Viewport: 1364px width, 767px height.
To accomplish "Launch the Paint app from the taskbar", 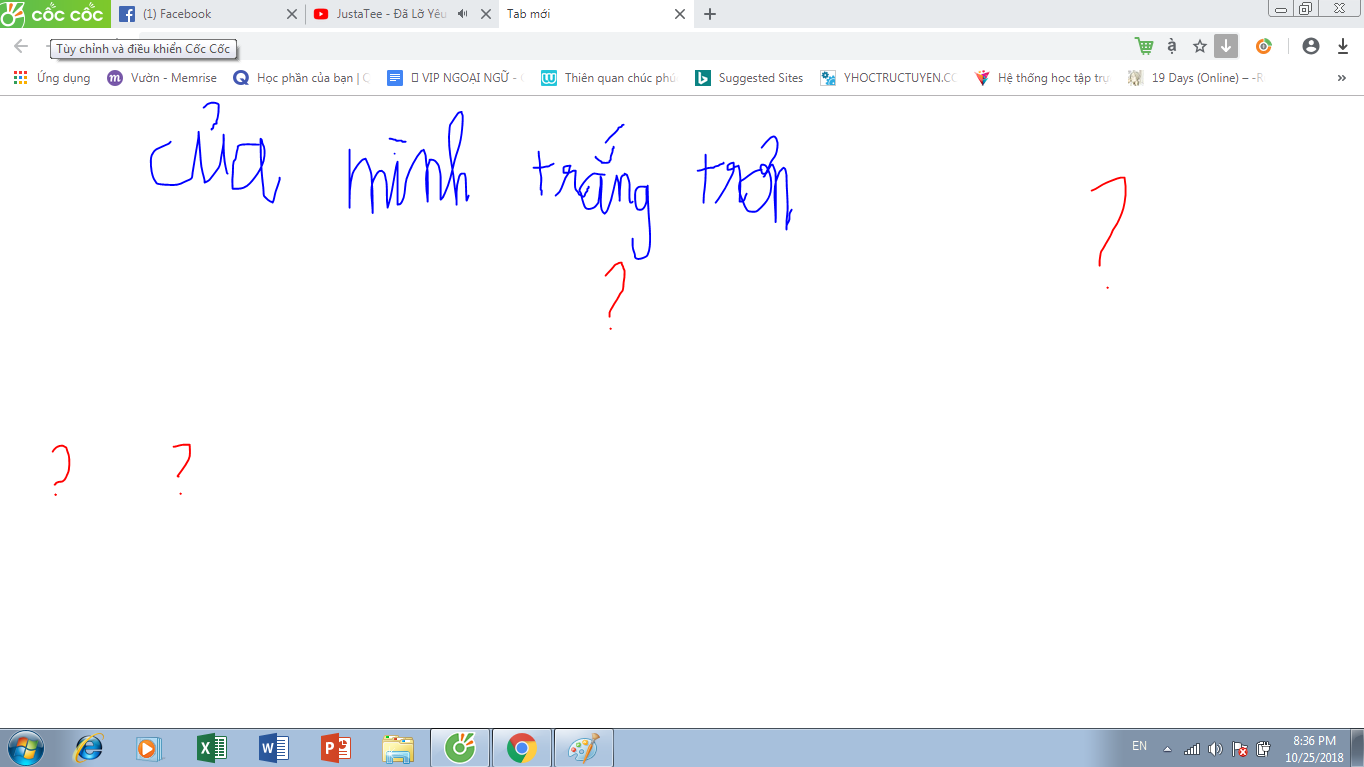I will (584, 748).
